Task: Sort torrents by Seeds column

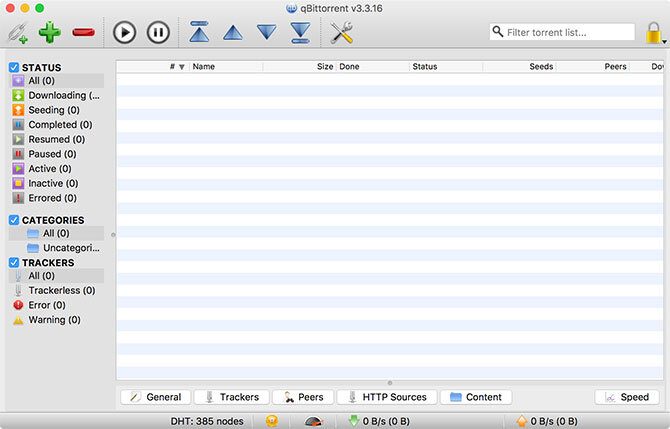Action: 519,67
